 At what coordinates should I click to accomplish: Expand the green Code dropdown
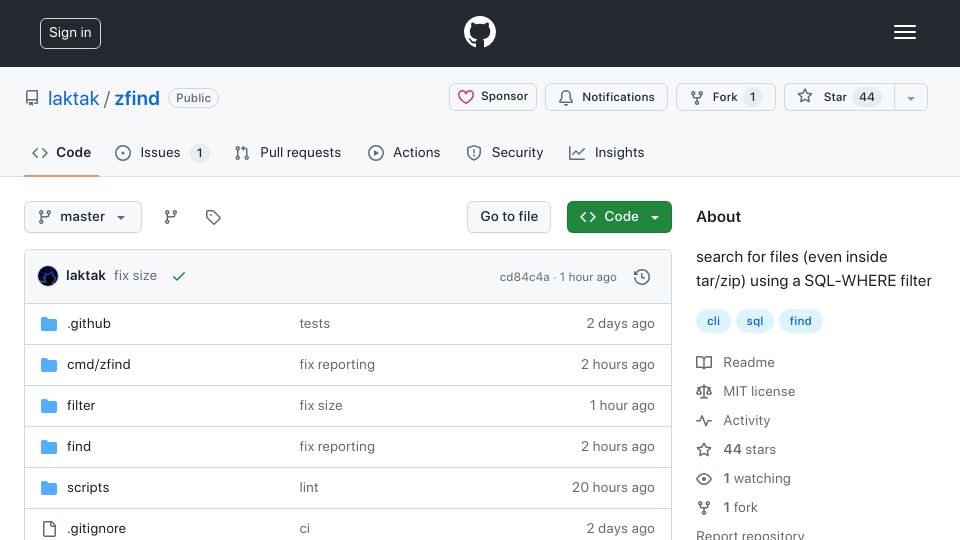coord(619,217)
